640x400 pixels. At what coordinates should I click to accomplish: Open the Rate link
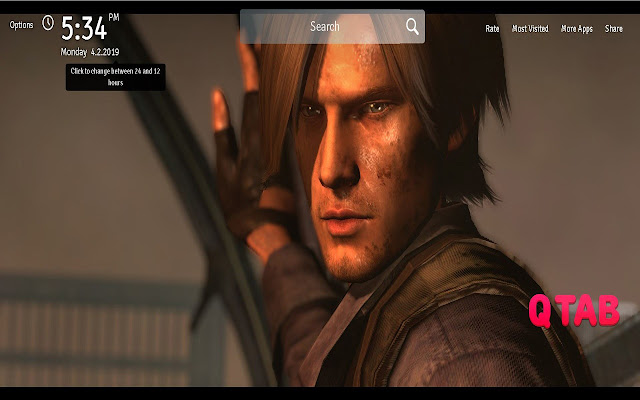492,29
